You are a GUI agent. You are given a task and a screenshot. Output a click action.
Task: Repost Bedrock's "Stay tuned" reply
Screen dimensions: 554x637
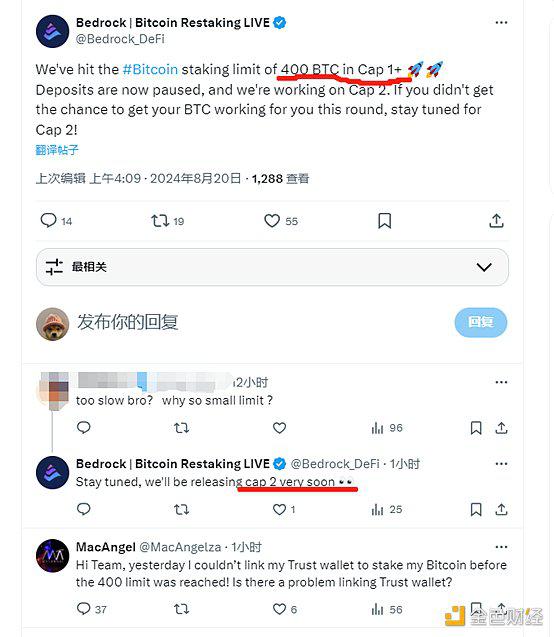(x=181, y=509)
